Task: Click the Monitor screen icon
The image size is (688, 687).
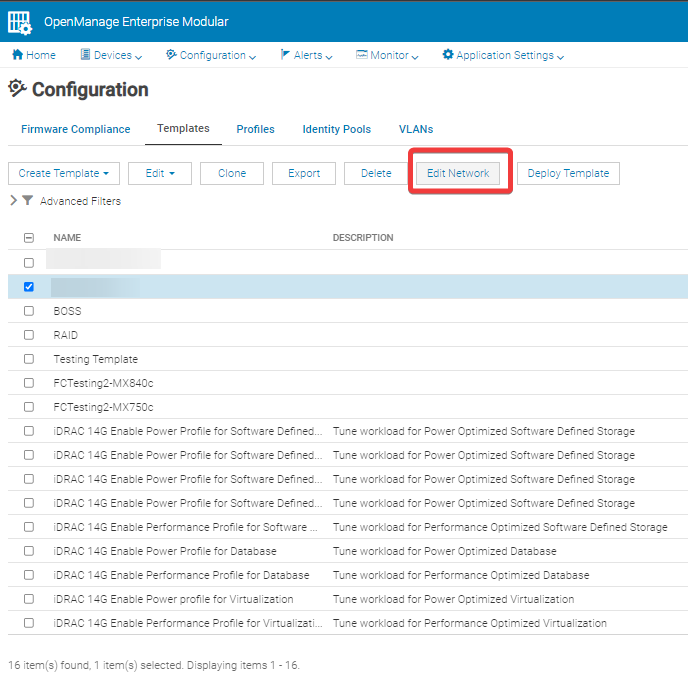Action: pyautogui.click(x=362, y=55)
